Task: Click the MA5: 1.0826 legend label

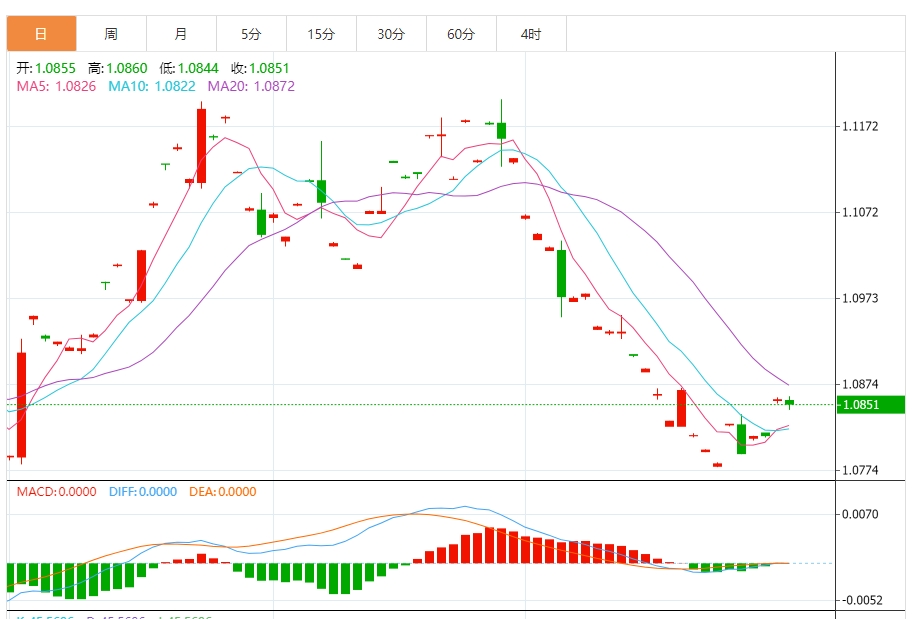Action: (56, 86)
